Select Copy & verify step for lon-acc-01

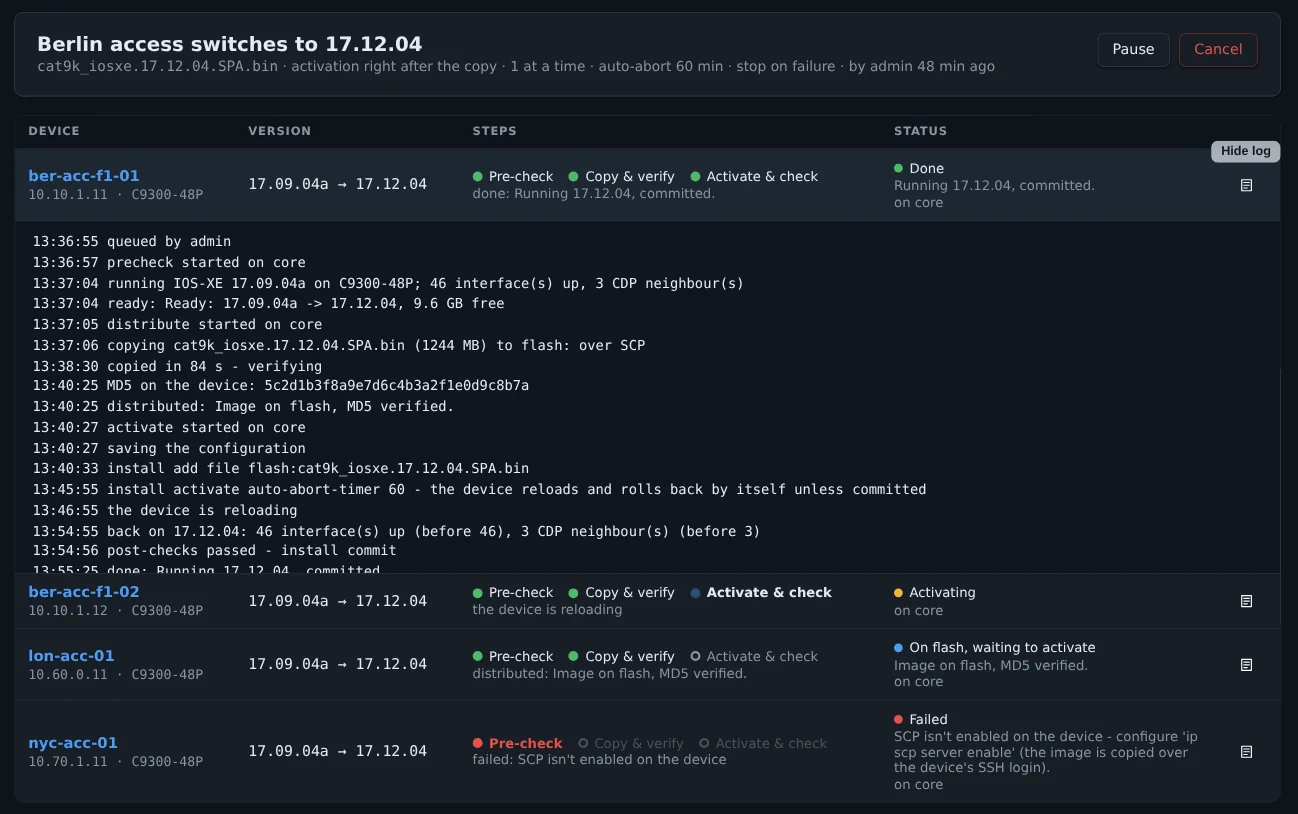click(x=621, y=656)
